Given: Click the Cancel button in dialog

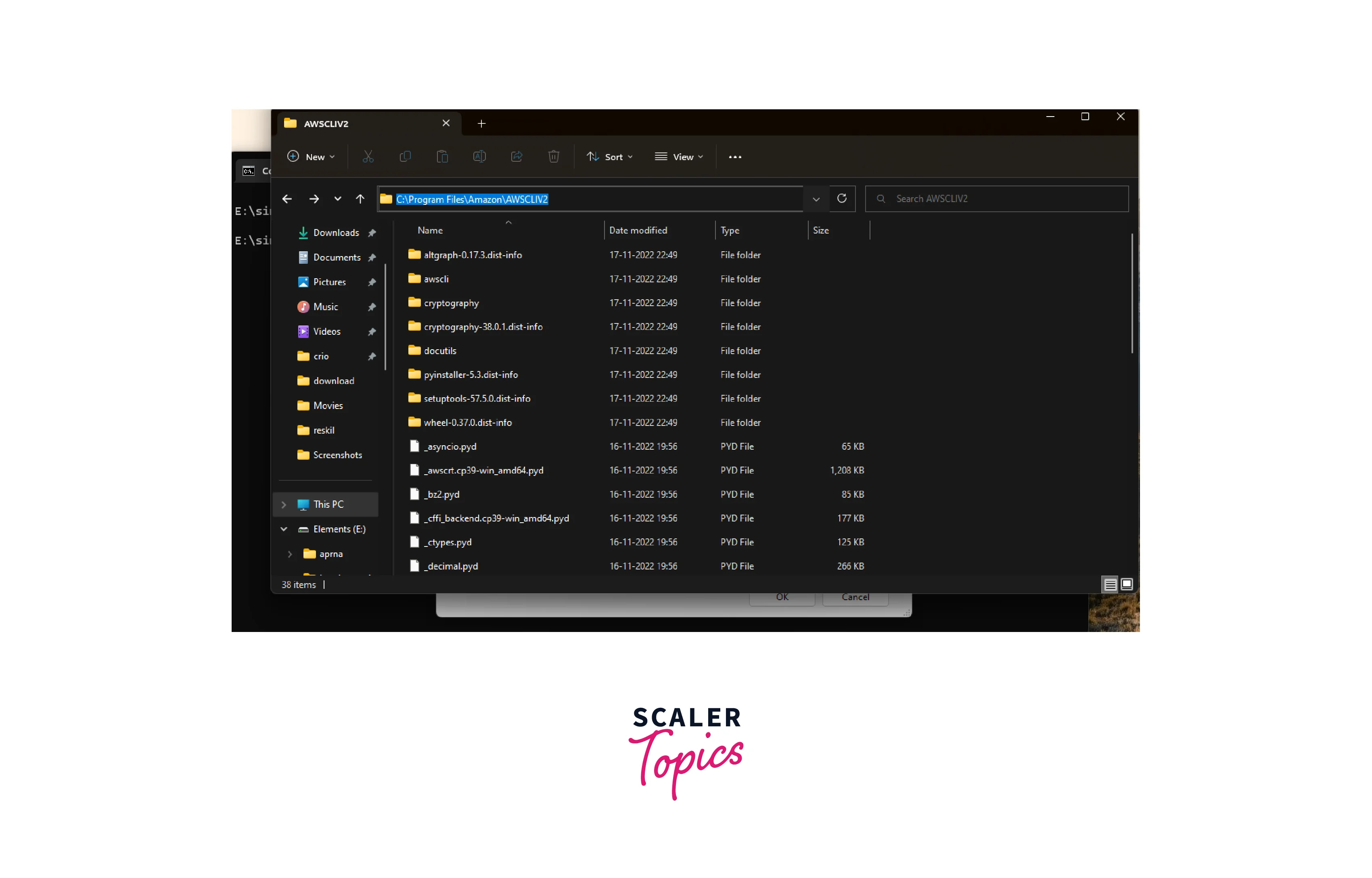Looking at the screenshot, I should 855,597.
